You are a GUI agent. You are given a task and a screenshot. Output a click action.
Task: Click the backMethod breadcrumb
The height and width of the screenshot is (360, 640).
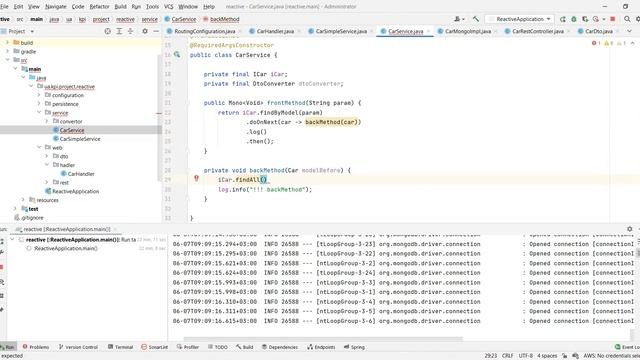224,19
